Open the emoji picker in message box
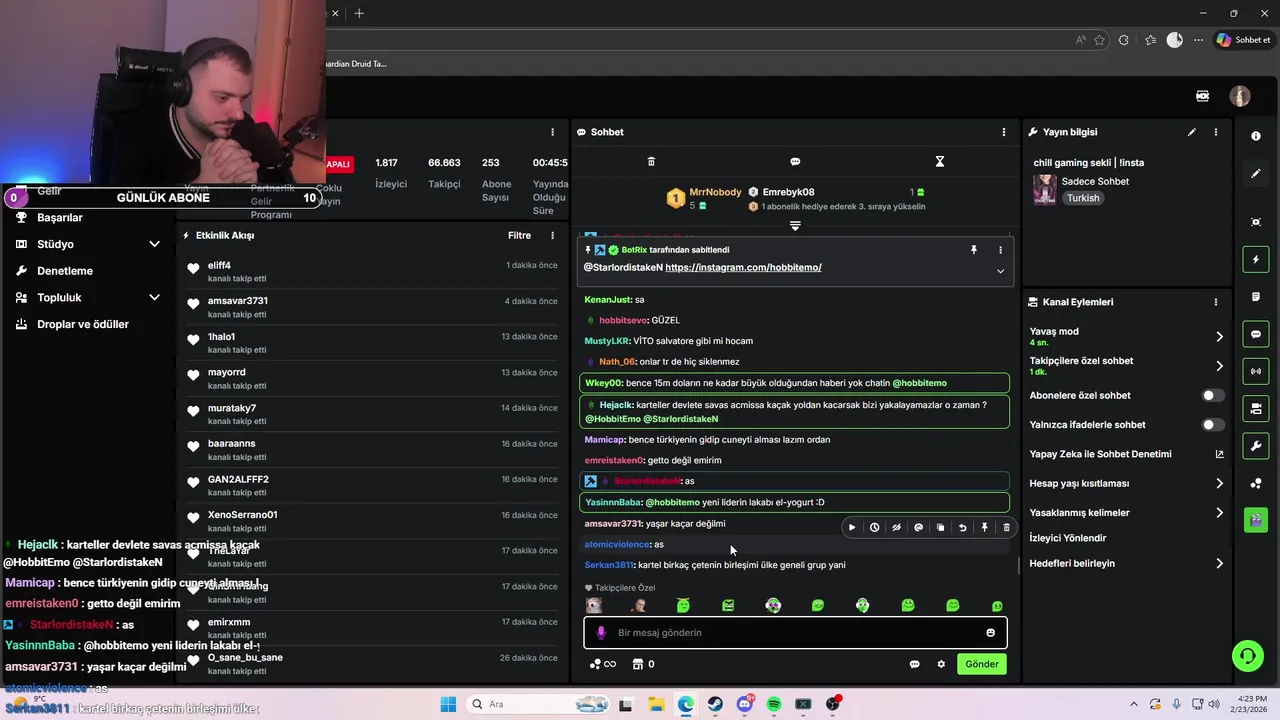 991,632
